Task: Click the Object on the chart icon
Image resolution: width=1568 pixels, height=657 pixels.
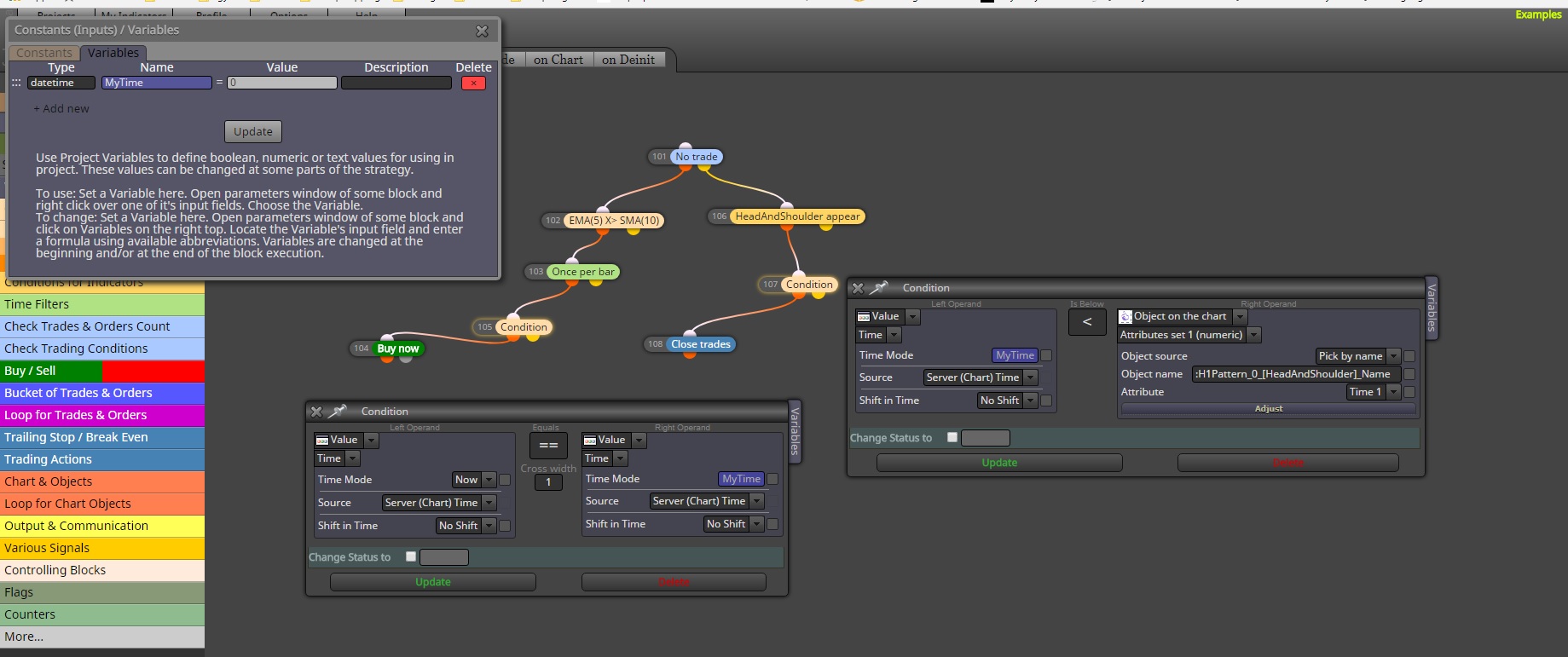Action: (x=1125, y=316)
